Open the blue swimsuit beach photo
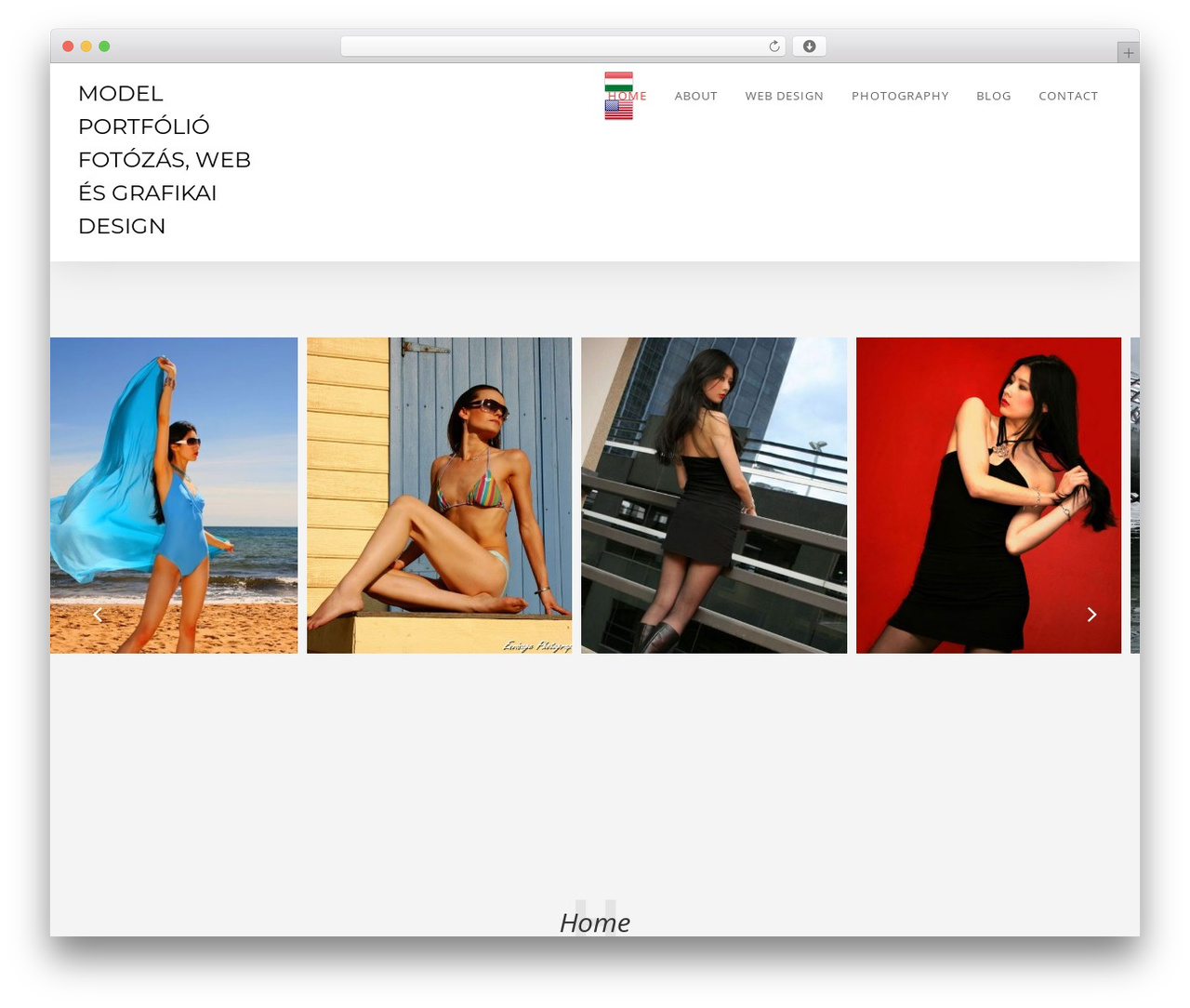The height and width of the screenshot is (1008, 1190). pyautogui.click(x=174, y=496)
